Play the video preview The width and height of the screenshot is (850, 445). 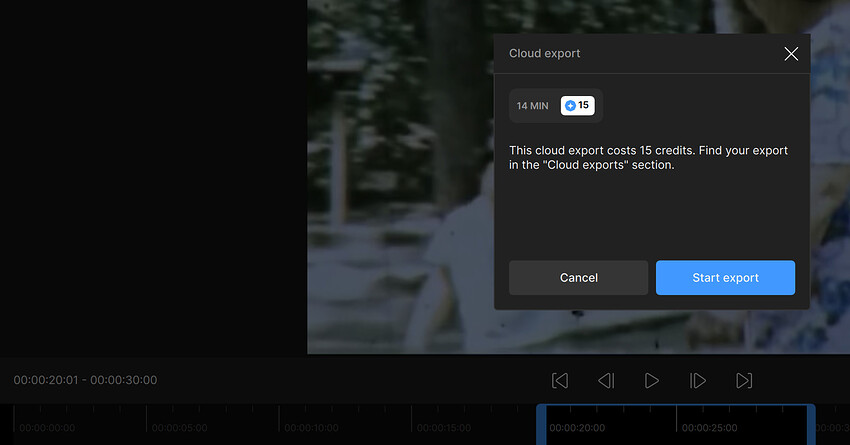click(652, 380)
